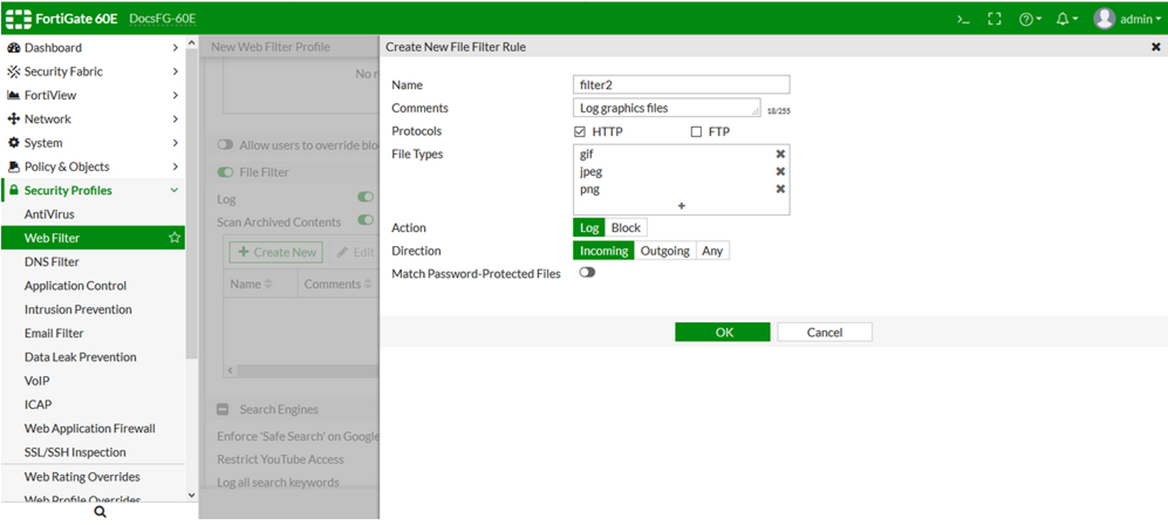Click the FortiGate 60E logo
Image resolution: width=1168 pixels, height=525 pixels.
tap(61, 19)
